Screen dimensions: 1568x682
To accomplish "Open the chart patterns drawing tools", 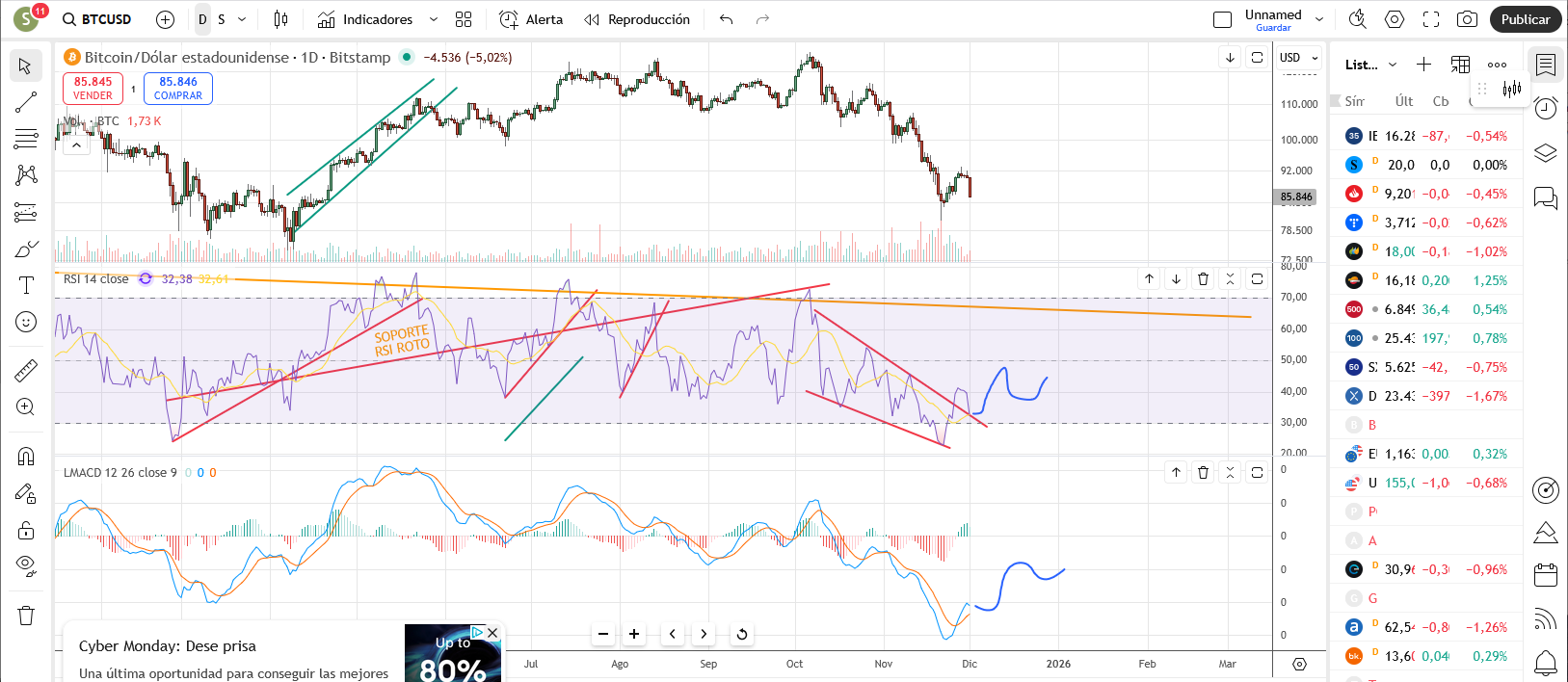I will coord(26,175).
